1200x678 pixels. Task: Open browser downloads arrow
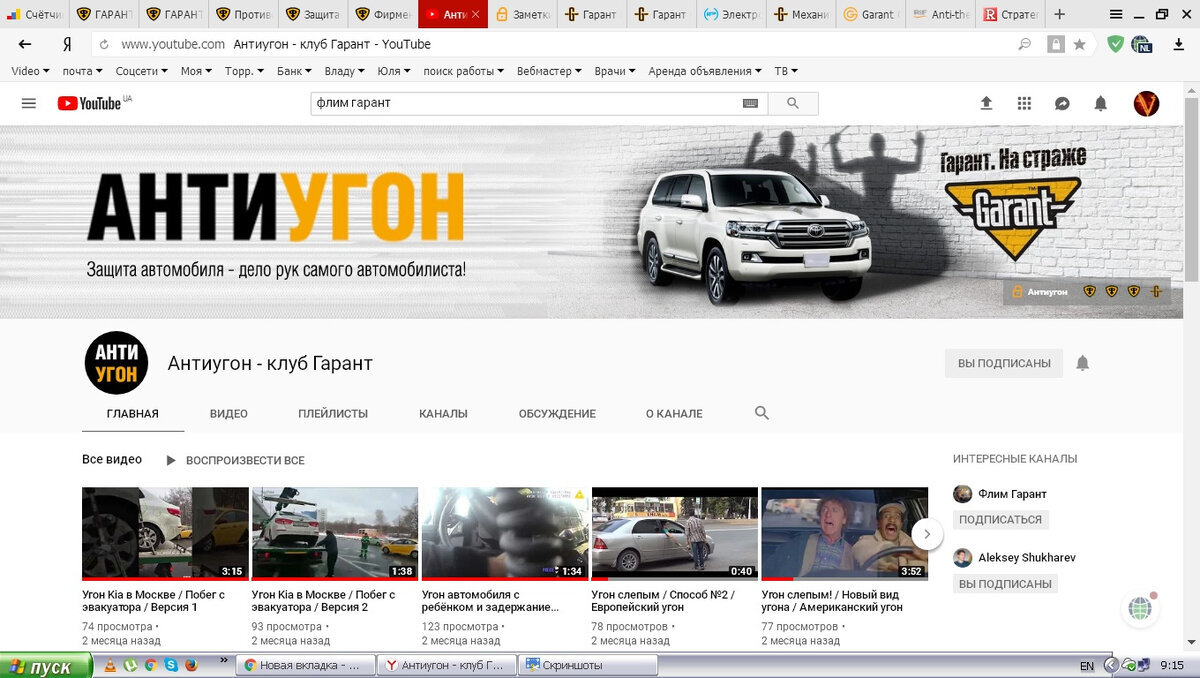(1179, 44)
